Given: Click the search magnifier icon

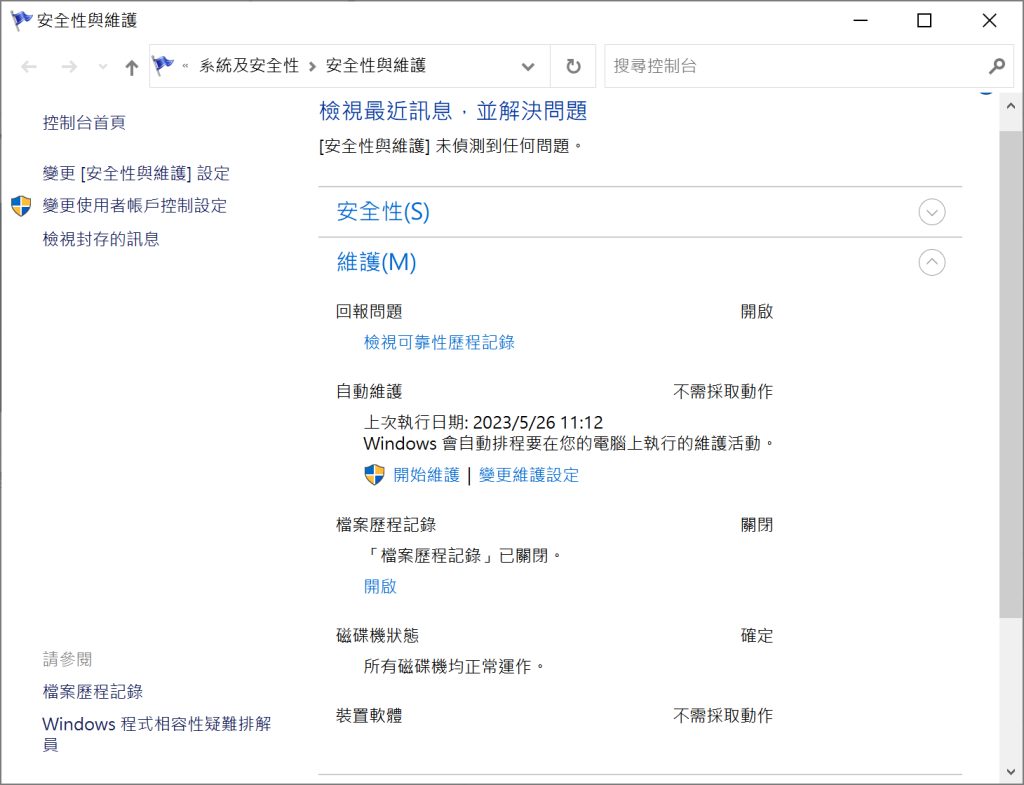Looking at the screenshot, I should (997, 66).
